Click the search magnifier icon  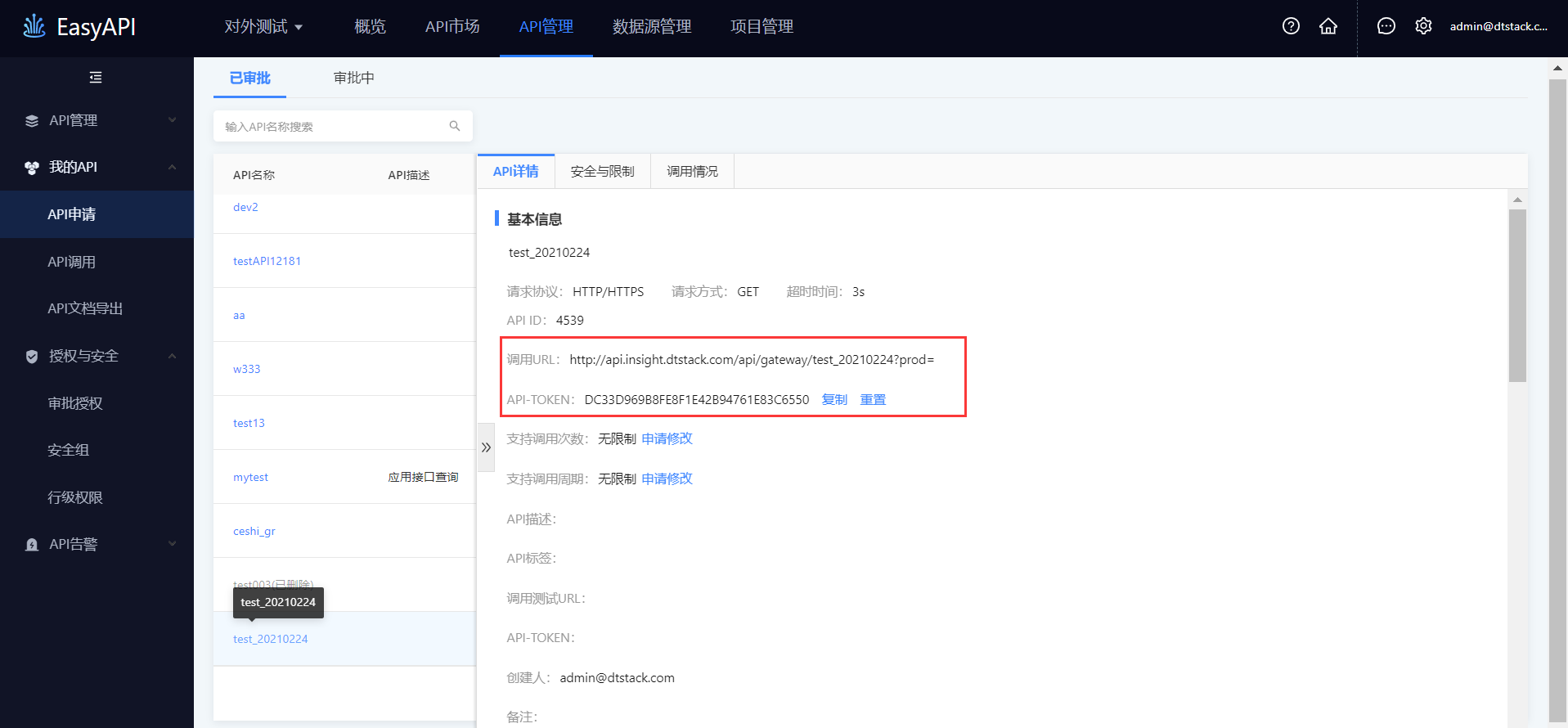[x=455, y=126]
